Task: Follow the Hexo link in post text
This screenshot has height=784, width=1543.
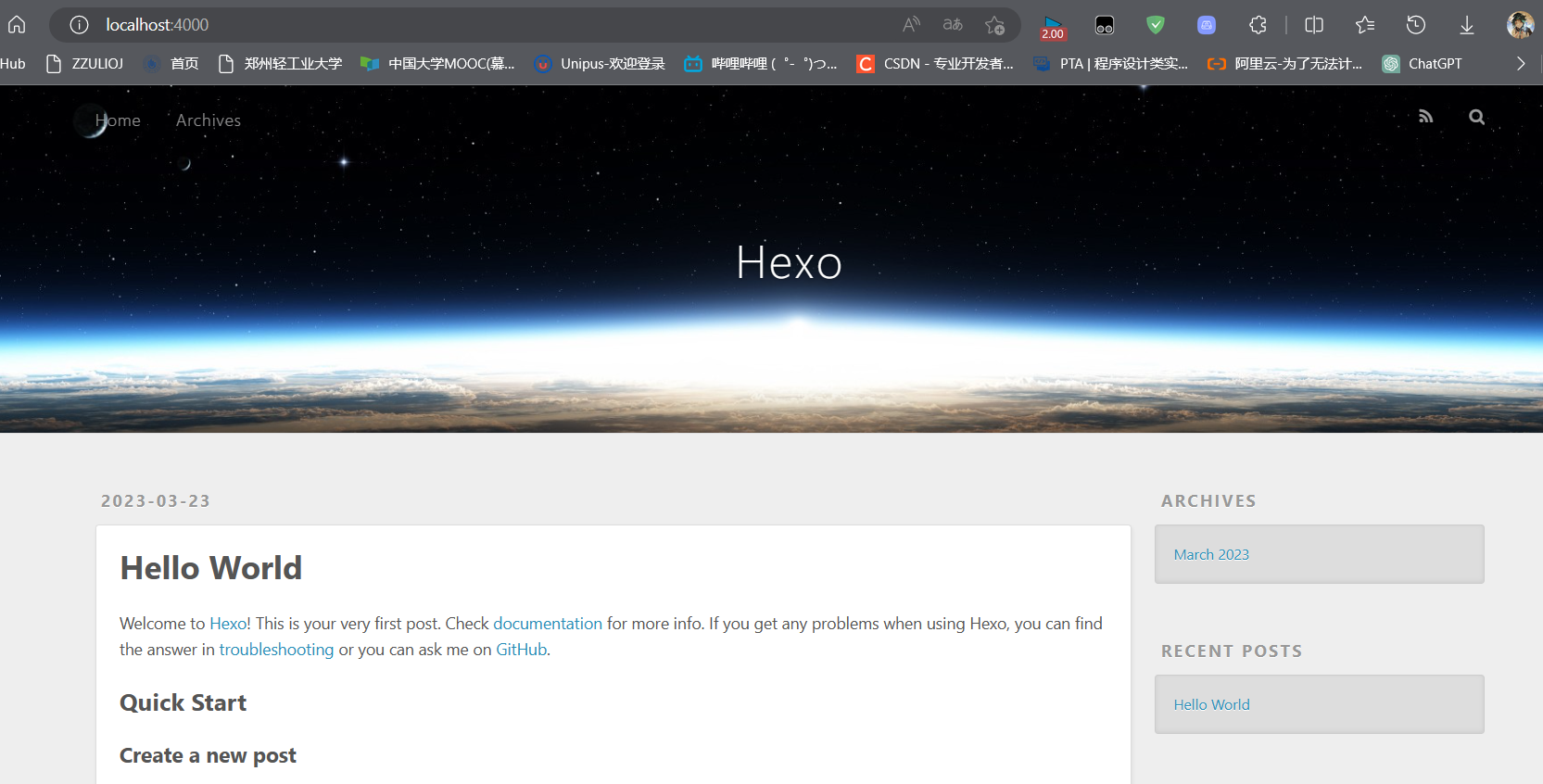Action: click(228, 624)
